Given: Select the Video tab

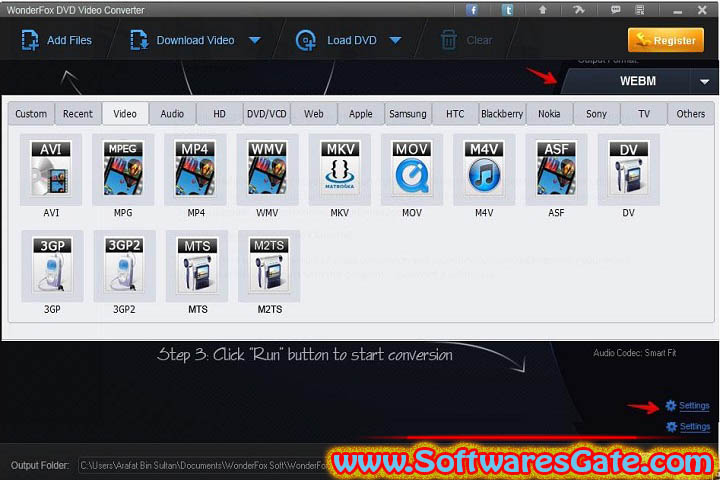Looking at the screenshot, I should point(125,114).
